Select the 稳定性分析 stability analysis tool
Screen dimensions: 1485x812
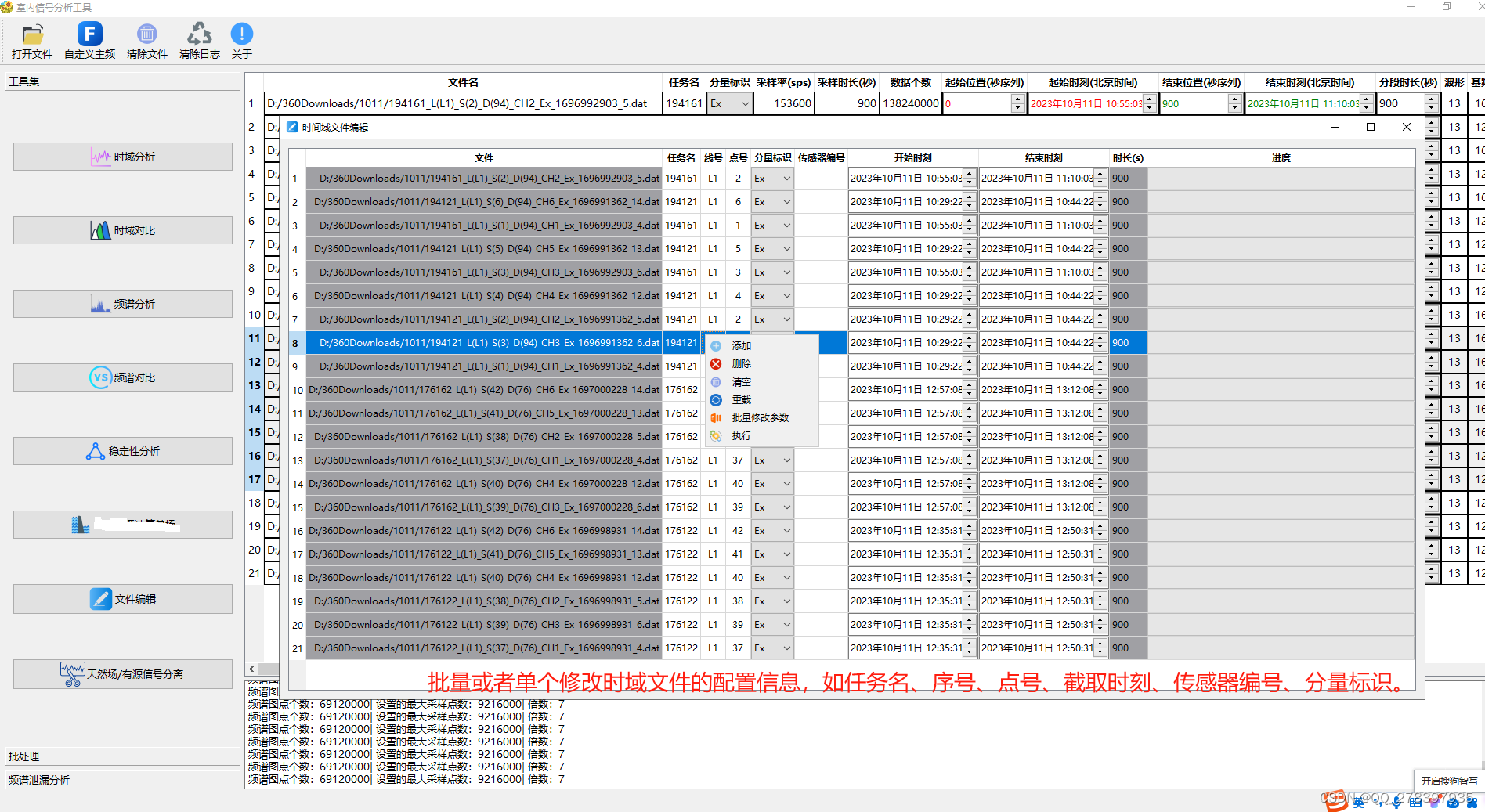point(122,450)
